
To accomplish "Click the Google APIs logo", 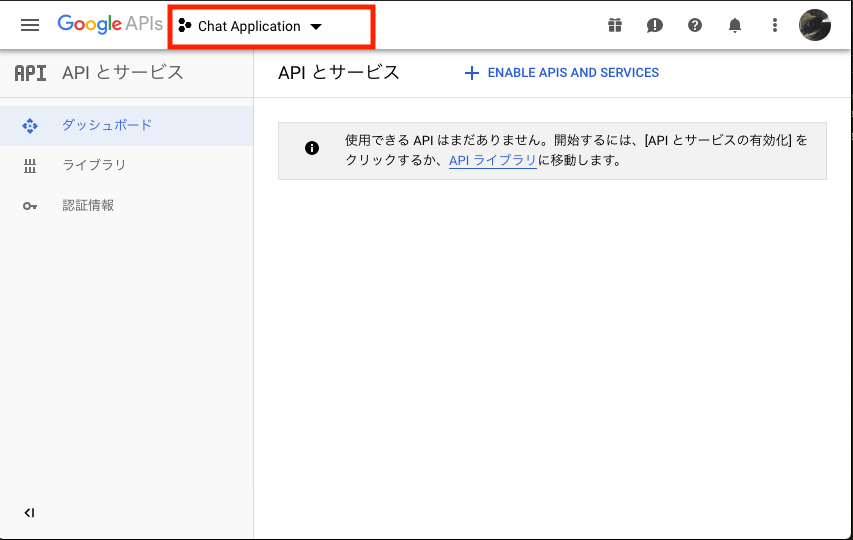I will 110,24.
